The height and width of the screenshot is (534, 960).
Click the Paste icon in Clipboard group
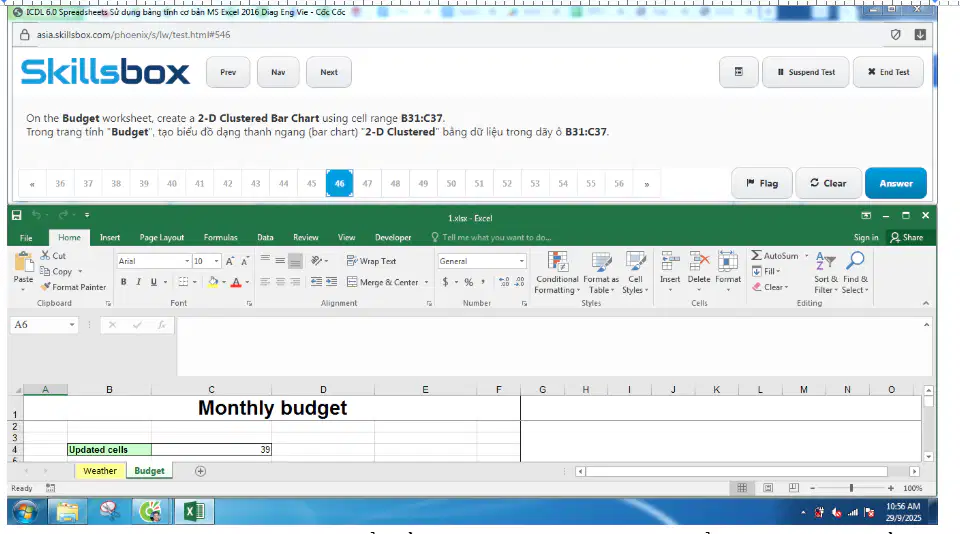coord(23,262)
